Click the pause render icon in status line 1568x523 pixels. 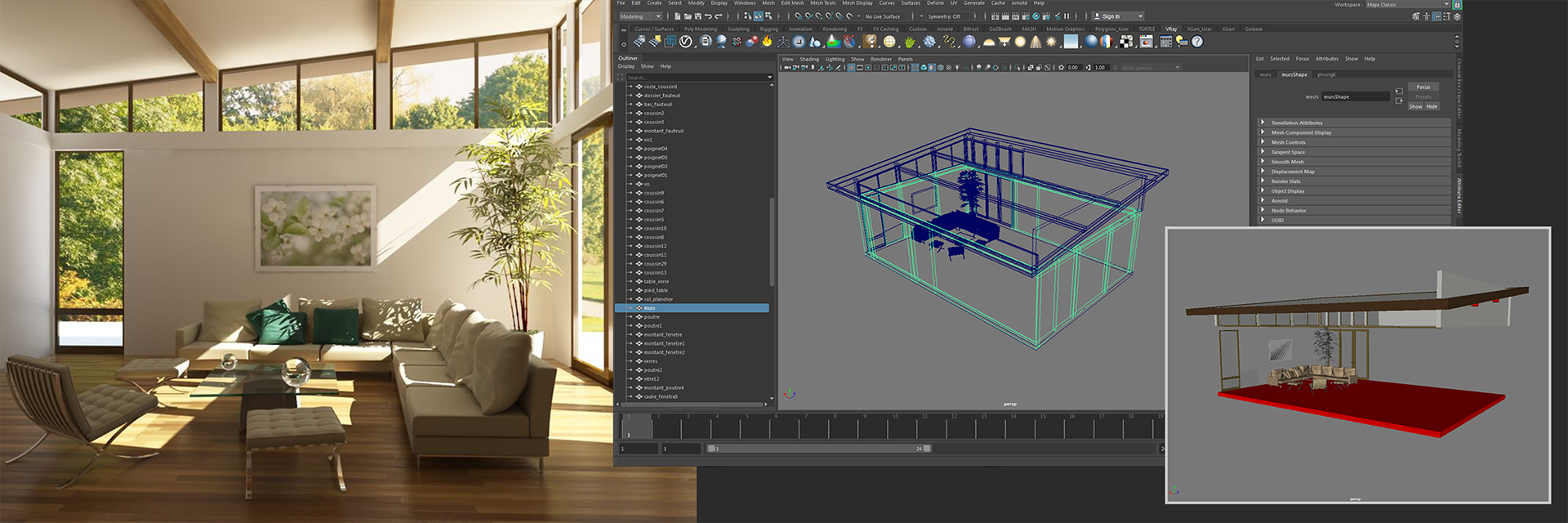(x=1067, y=16)
